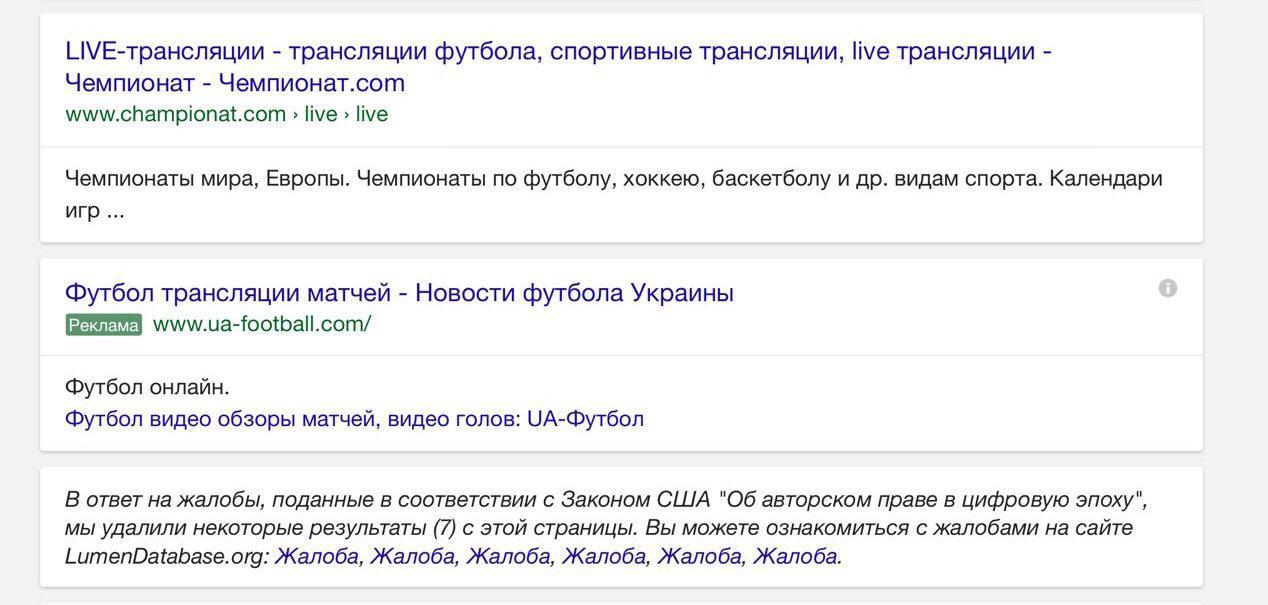Screen dimensions: 1268x605
Task: Click UA-Футбол in the sitelink text
Action: pos(586,416)
